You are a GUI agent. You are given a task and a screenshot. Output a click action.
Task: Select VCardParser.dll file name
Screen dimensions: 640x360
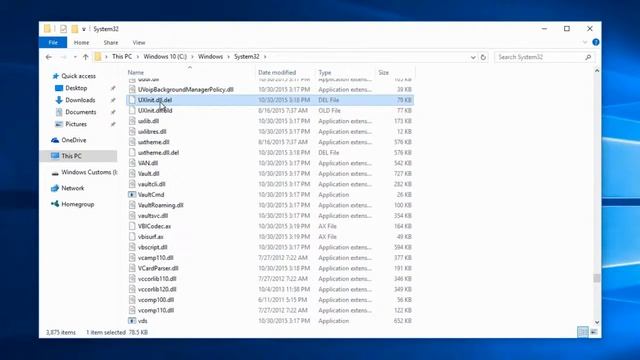[158, 269]
